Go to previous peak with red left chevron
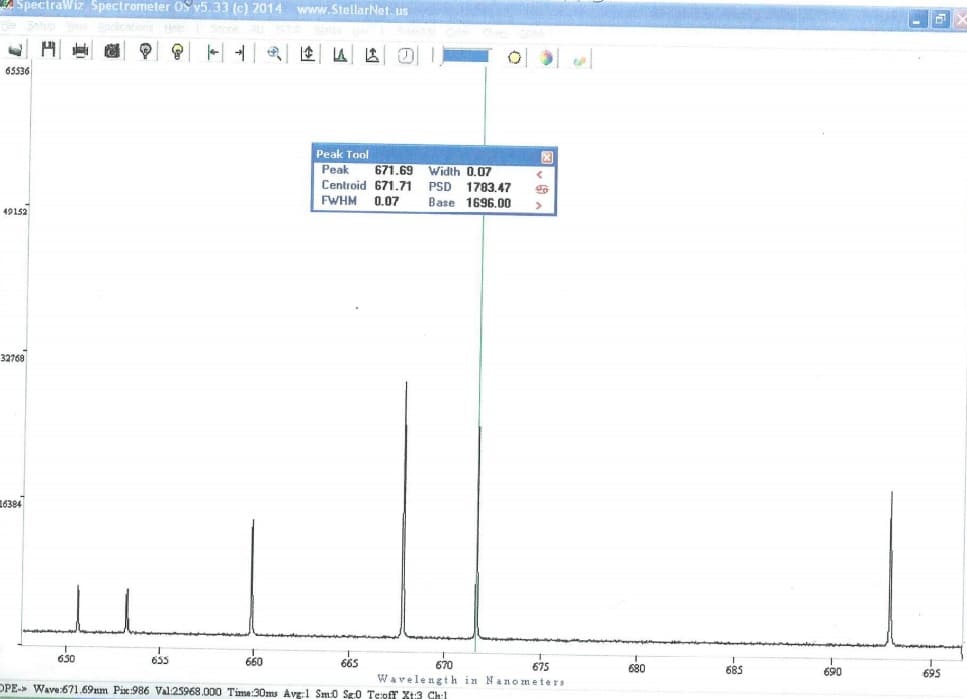The width and height of the screenshot is (967, 699). tap(540, 175)
